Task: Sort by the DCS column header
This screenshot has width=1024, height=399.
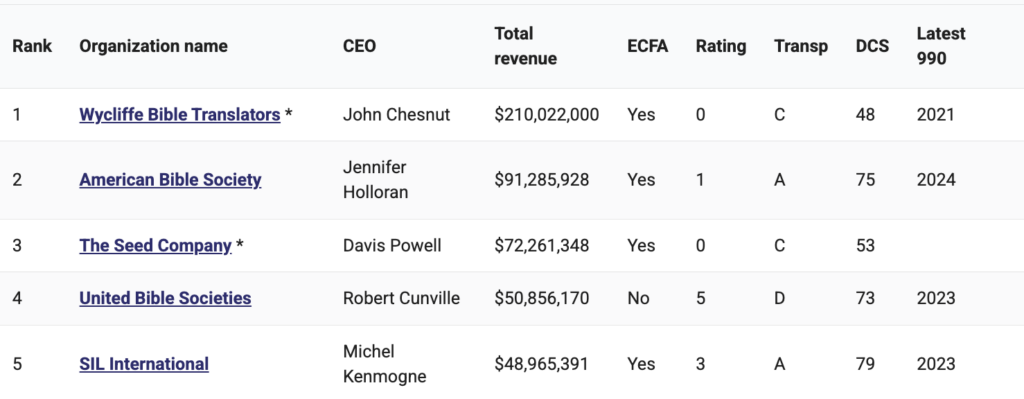Action: click(x=872, y=46)
